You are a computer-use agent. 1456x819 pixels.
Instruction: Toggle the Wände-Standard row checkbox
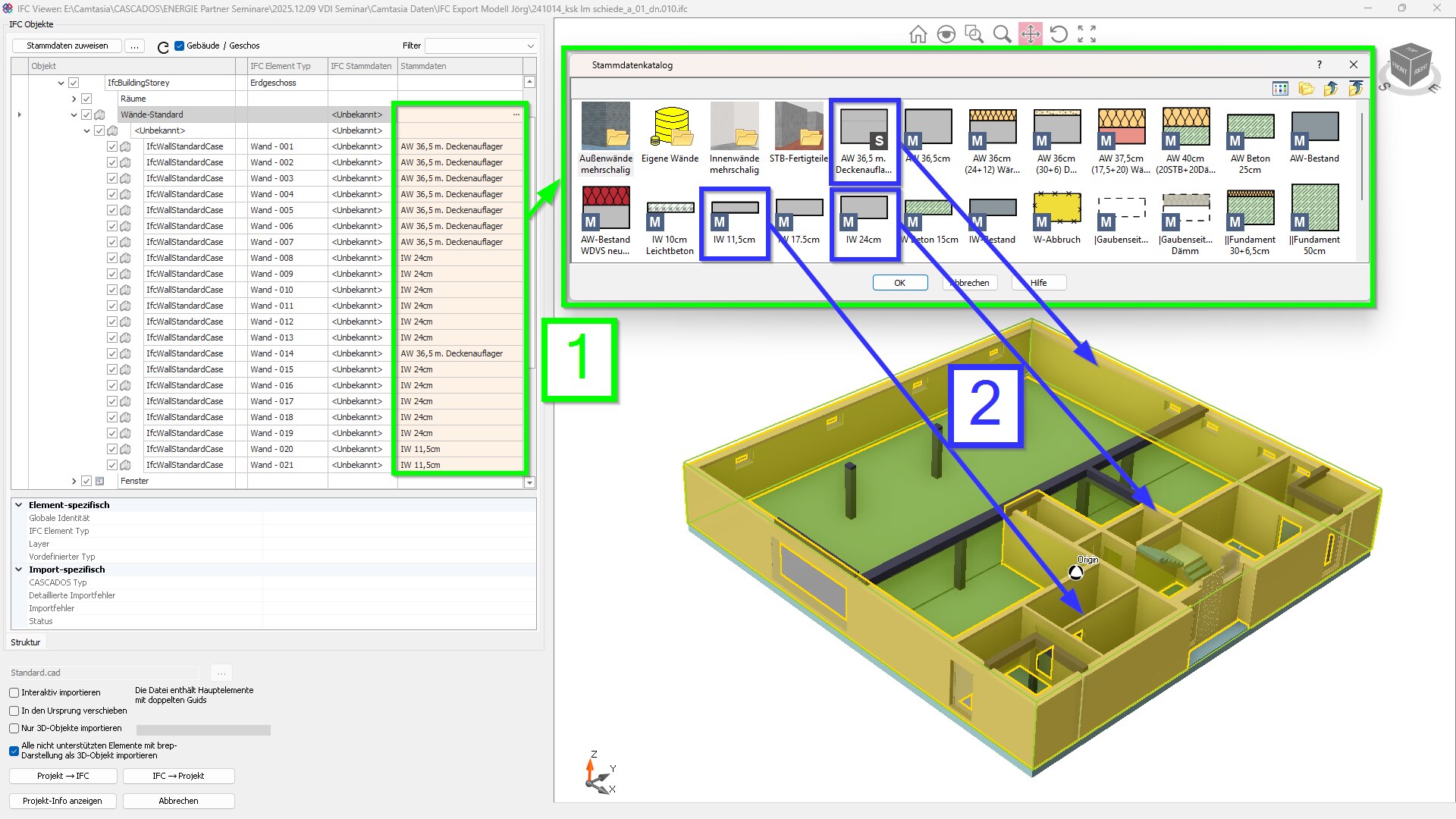click(x=86, y=115)
